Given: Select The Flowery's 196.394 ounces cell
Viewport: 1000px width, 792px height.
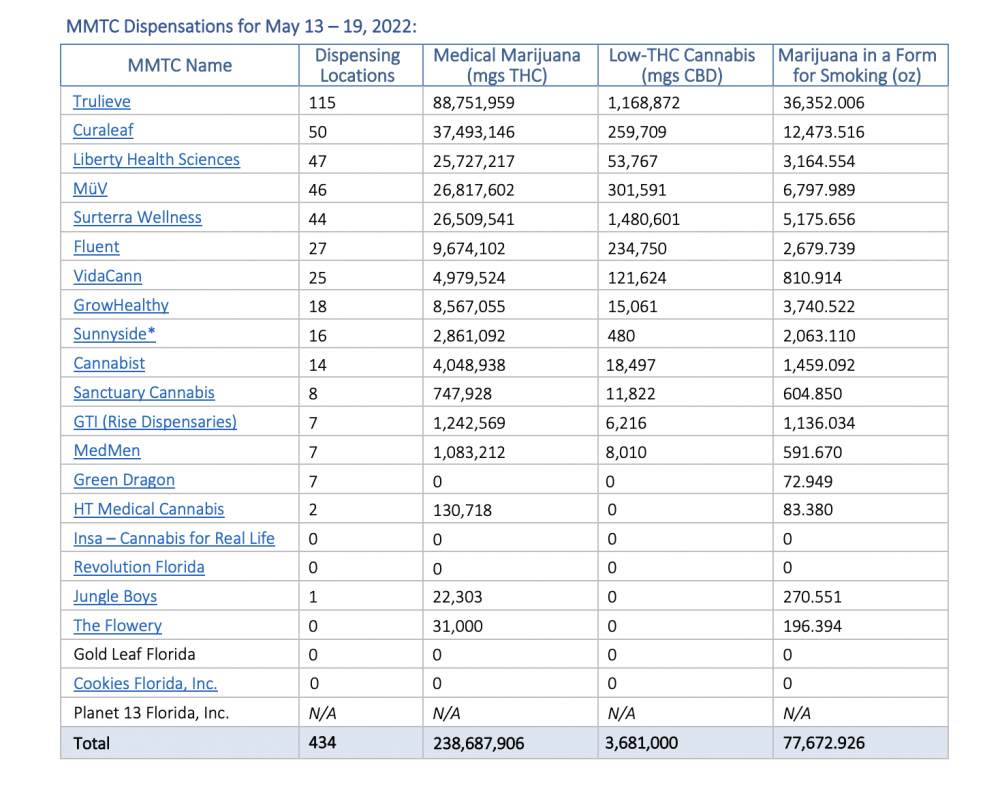Looking at the screenshot, I should click(x=812, y=626).
